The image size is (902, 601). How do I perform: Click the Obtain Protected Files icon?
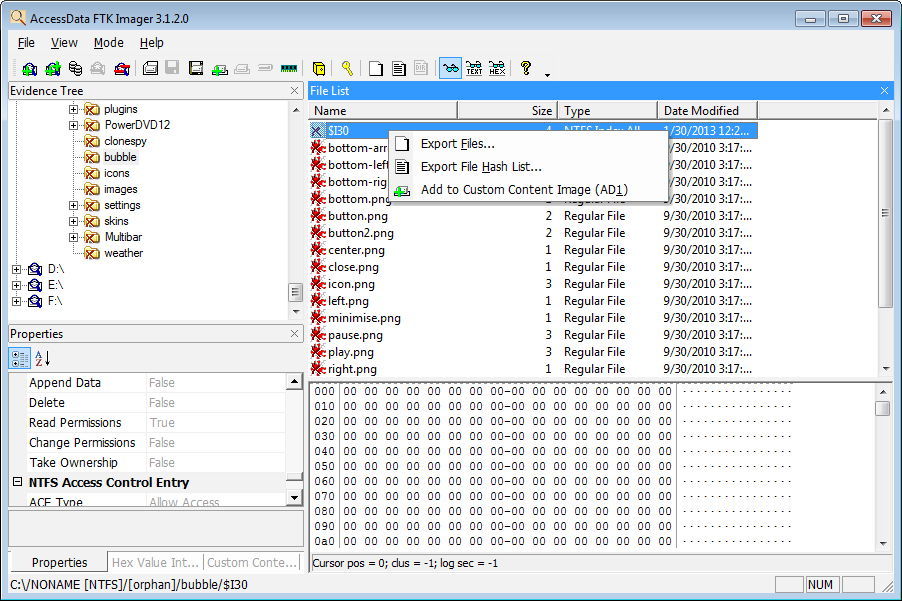click(x=319, y=69)
